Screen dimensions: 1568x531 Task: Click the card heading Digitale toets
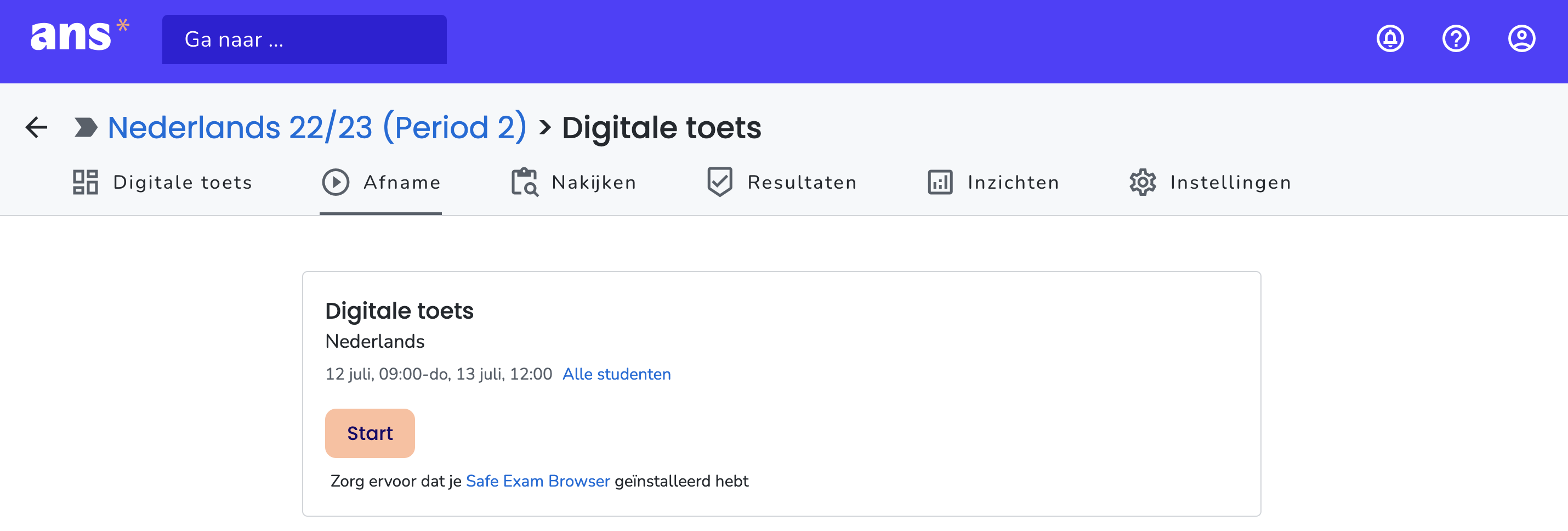[399, 310]
